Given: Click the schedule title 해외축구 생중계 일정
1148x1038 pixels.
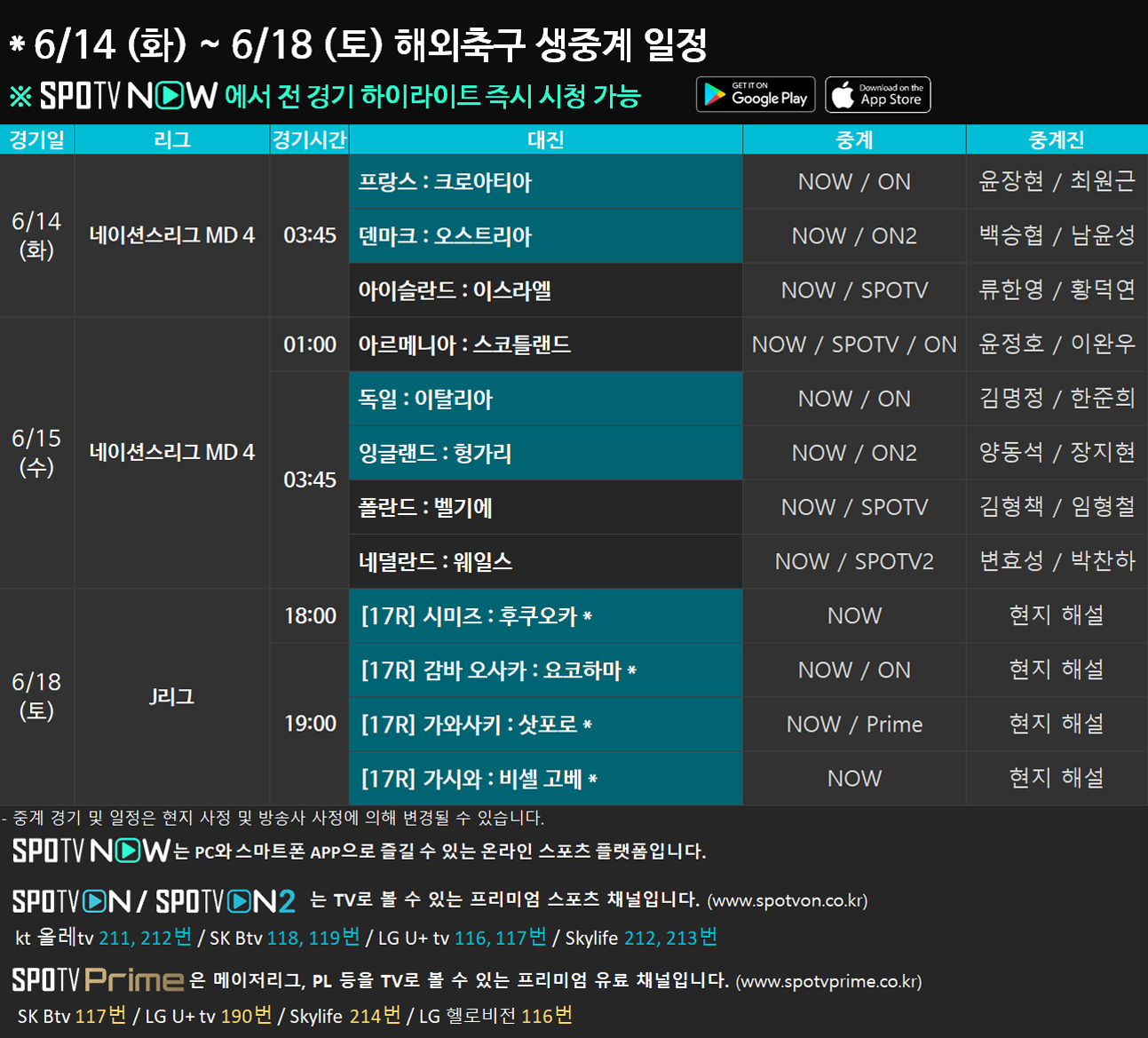Looking at the screenshot, I should 550,44.
